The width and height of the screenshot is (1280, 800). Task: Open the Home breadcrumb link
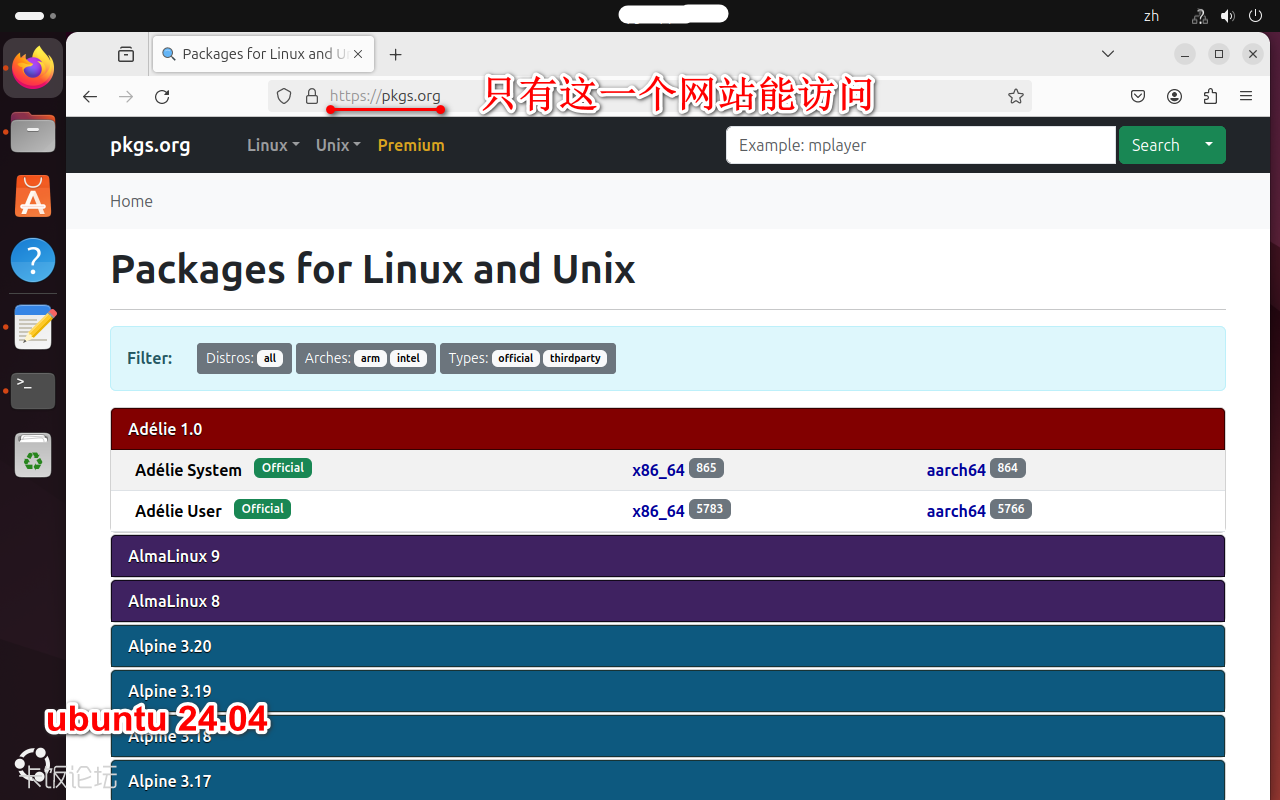click(x=131, y=201)
